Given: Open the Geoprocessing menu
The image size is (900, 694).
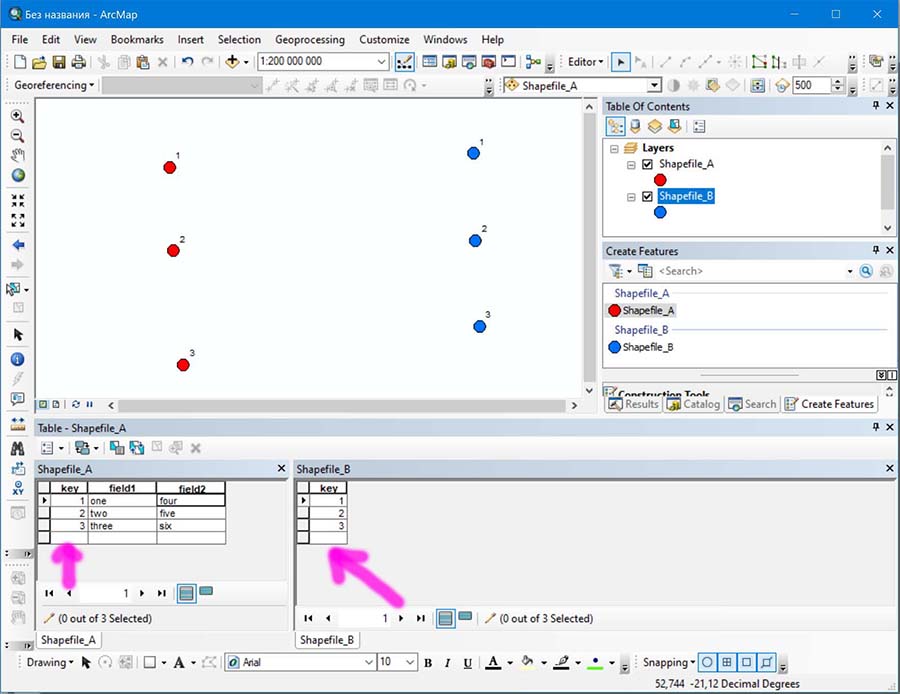Looking at the screenshot, I should [310, 40].
